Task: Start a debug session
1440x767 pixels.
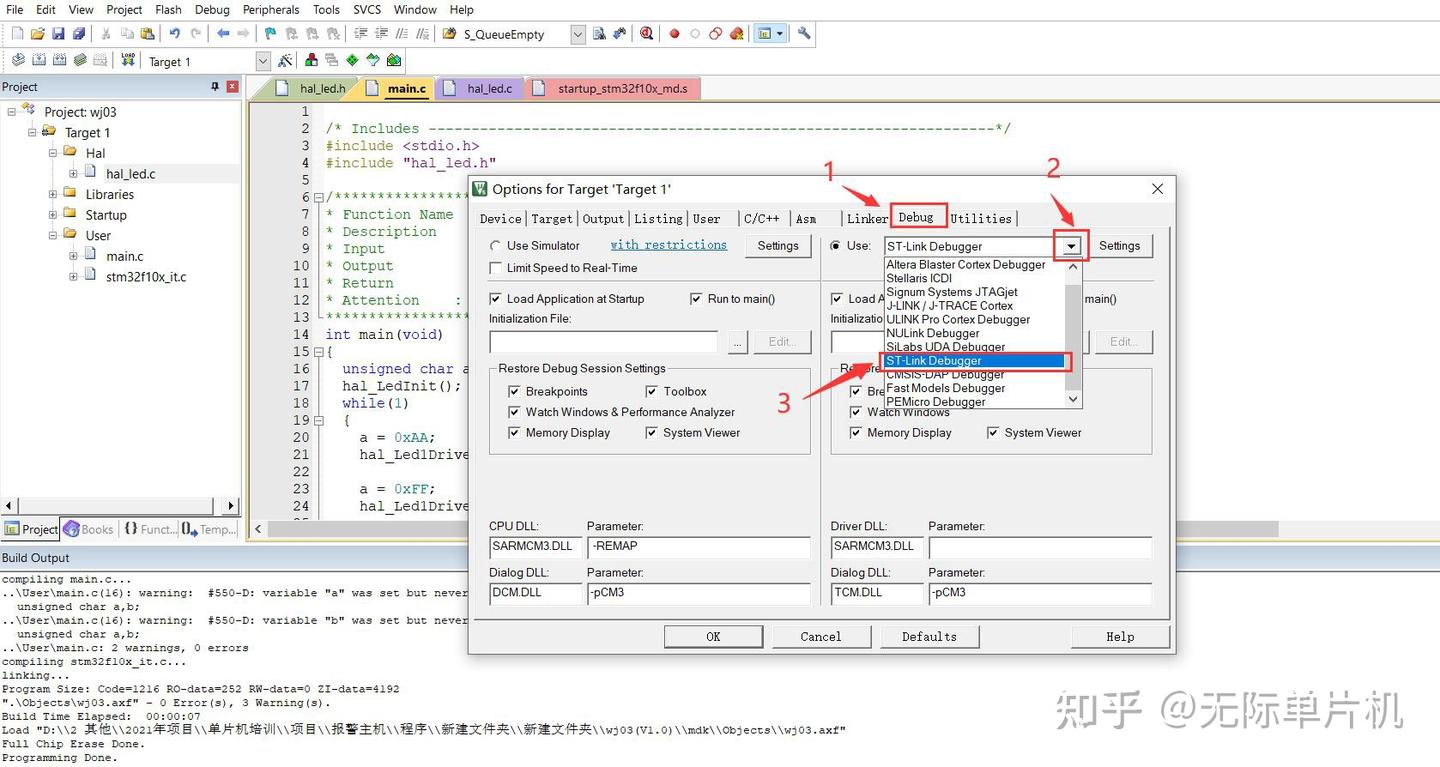Action: [646, 33]
